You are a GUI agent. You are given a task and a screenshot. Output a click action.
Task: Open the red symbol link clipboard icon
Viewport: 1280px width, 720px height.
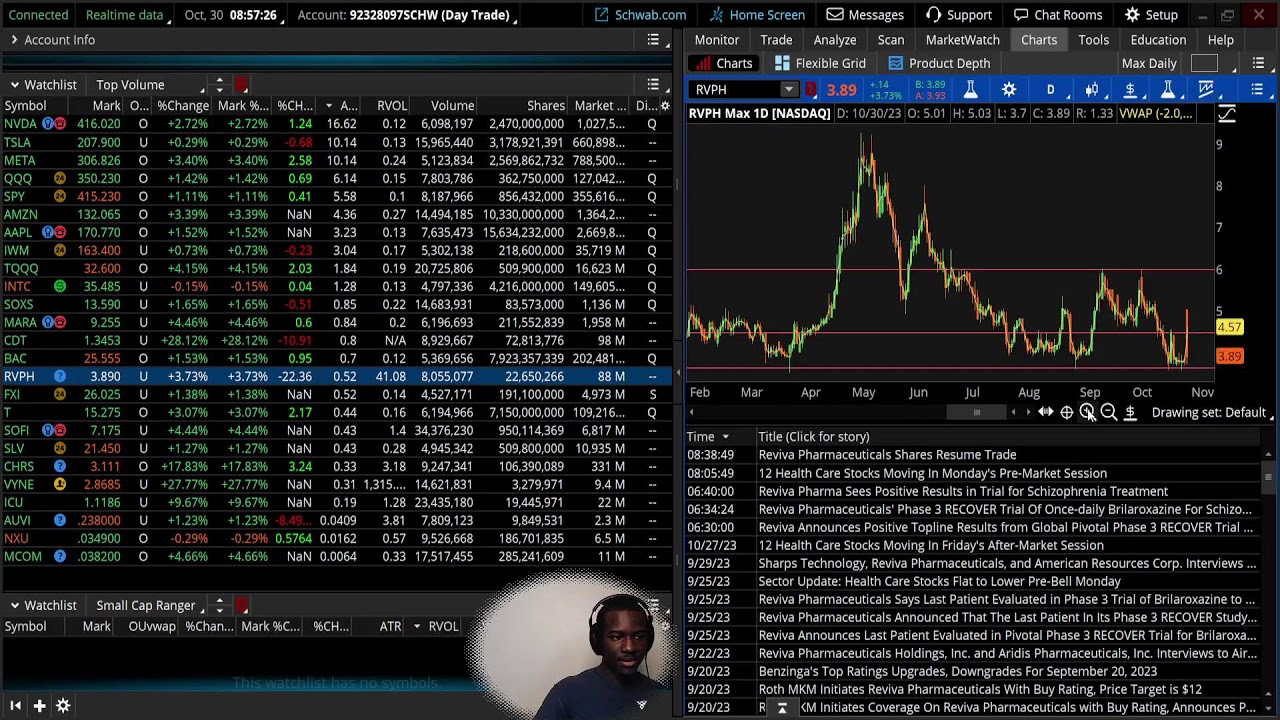[x=811, y=90]
